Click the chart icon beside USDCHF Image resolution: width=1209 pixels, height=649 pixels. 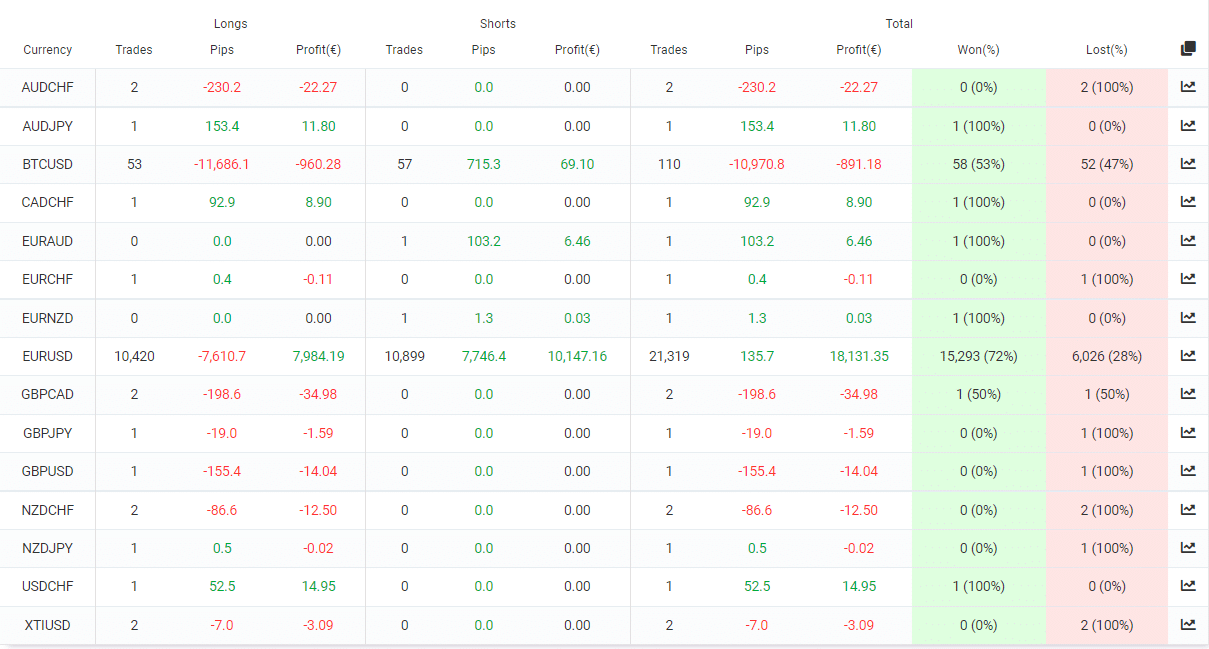point(1188,586)
